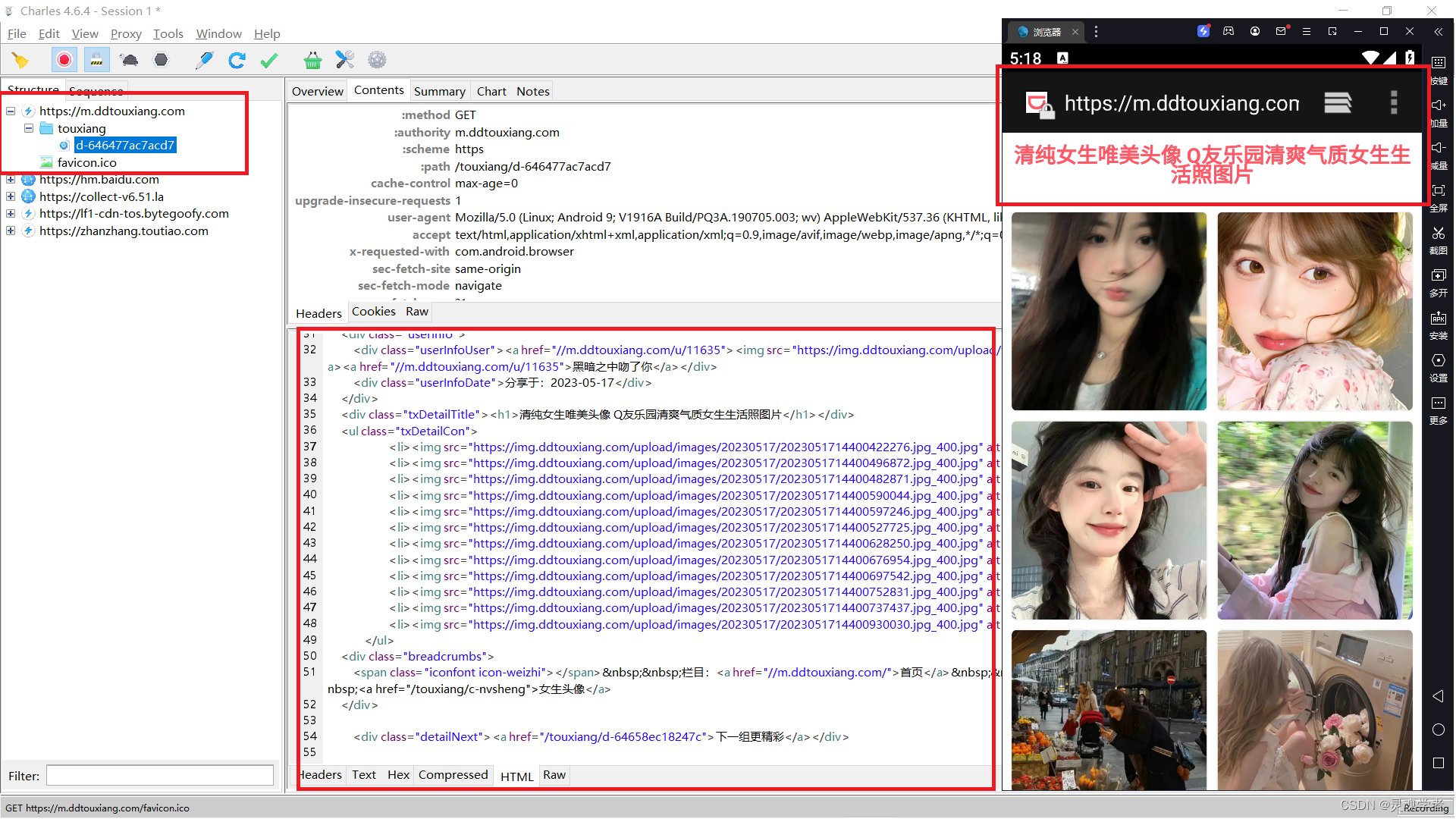Image resolution: width=1456 pixels, height=819 pixels.
Task: Expand the hm.baidu.com tree node
Action: 11,180
